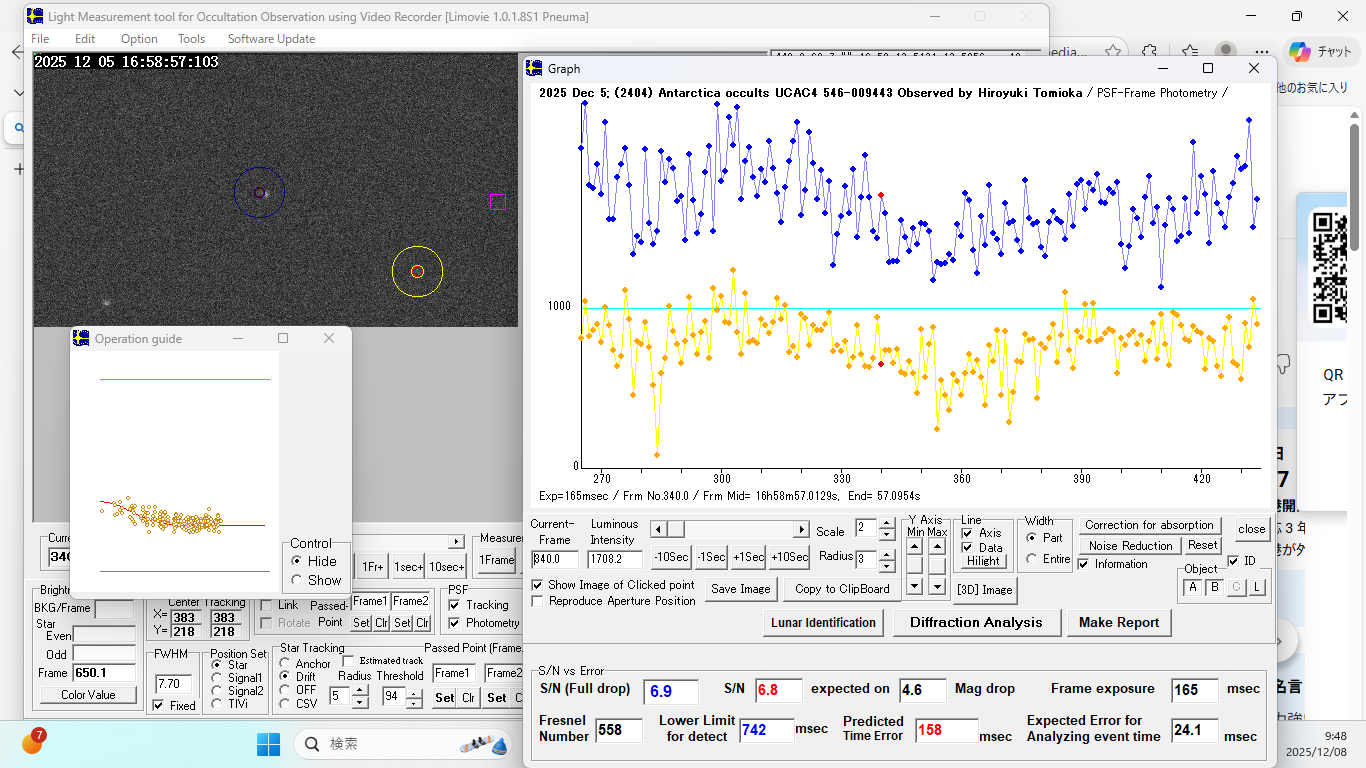Open the Software Update menu
The height and width of the screenshot is (768, 1366).
coord(271,39)
